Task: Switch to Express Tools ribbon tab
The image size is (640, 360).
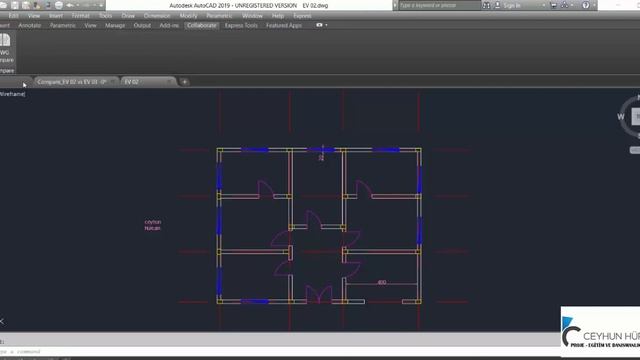Action: tap(241, 25)
